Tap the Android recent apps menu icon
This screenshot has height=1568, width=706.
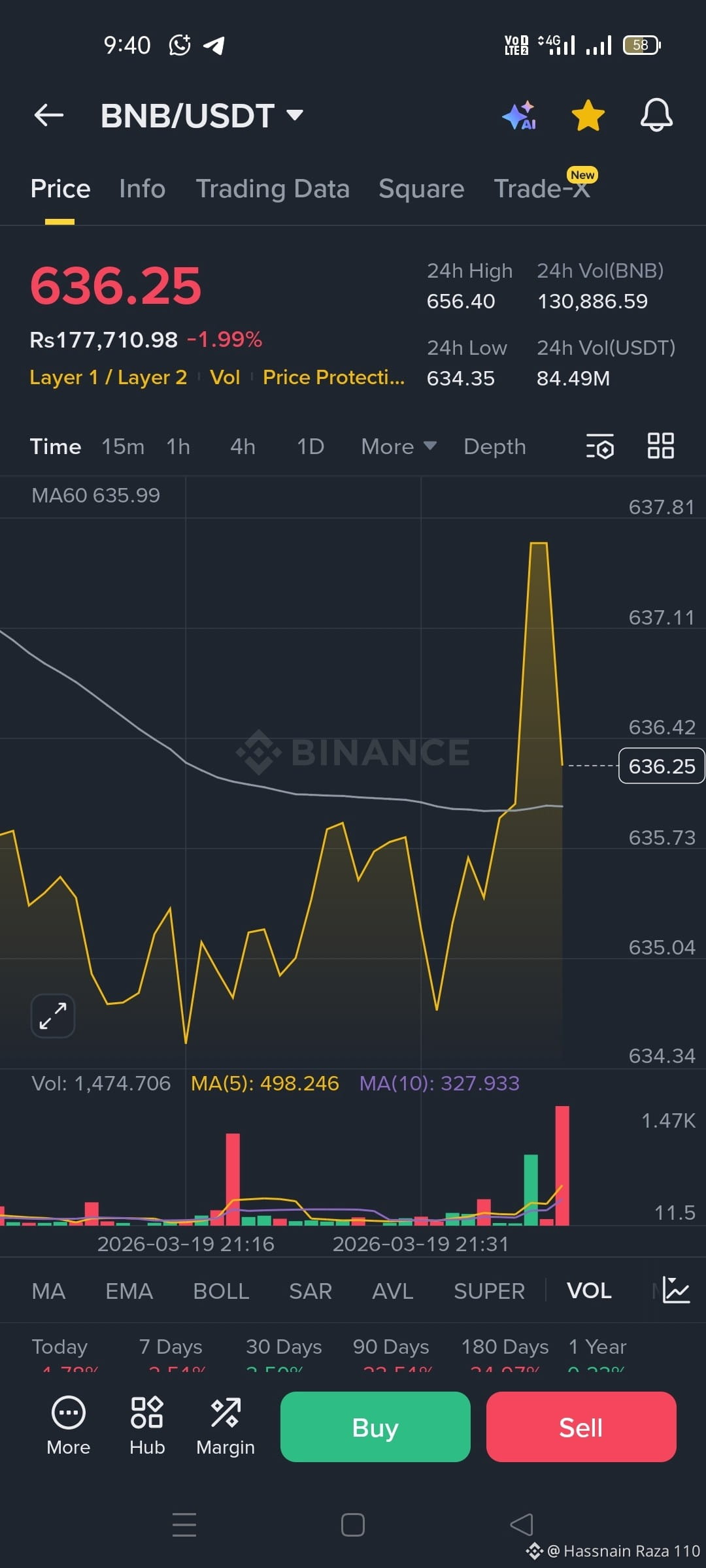(184, 1525)
